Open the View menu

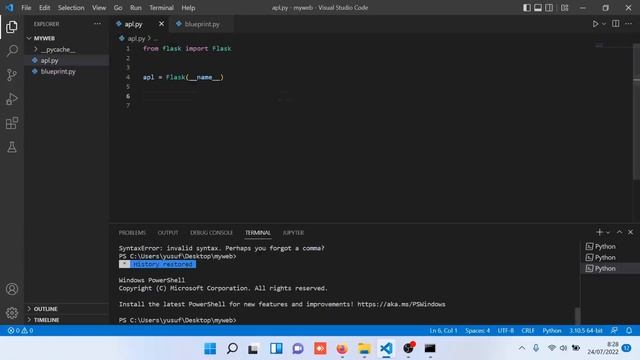tap(99, 8)
